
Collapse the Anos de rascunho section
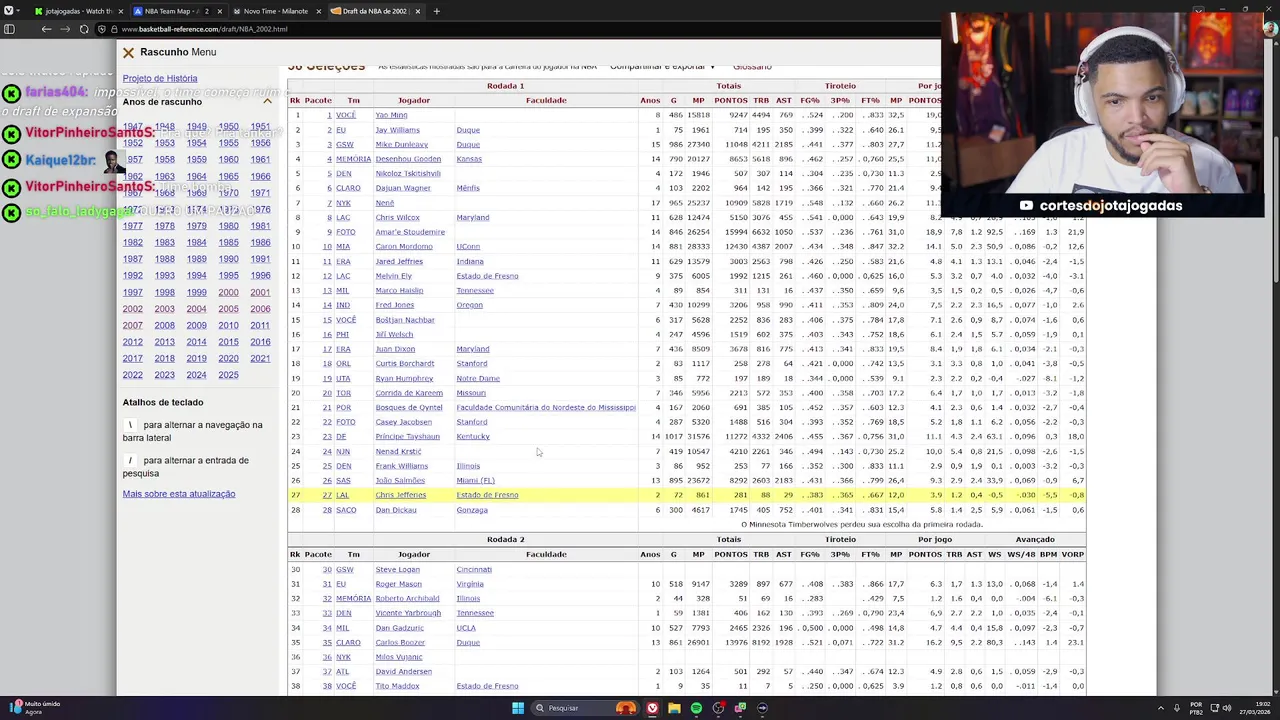[x=267, y=102]
